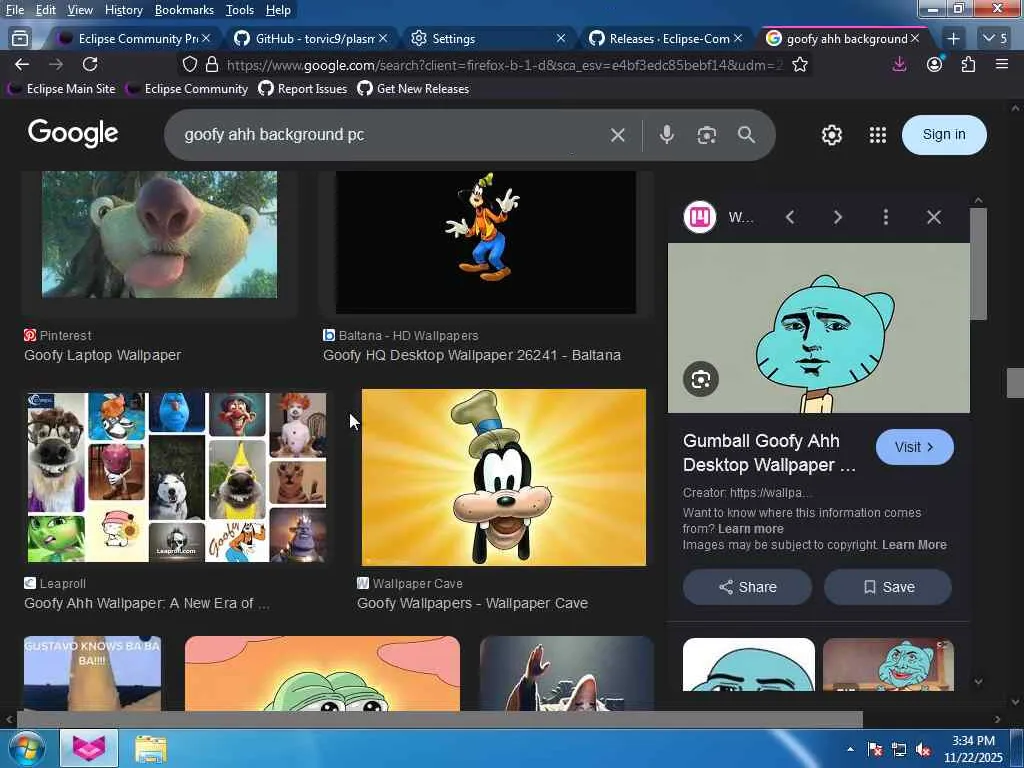Open taskbar clock showing 3:34 PM

pos(973,749)
